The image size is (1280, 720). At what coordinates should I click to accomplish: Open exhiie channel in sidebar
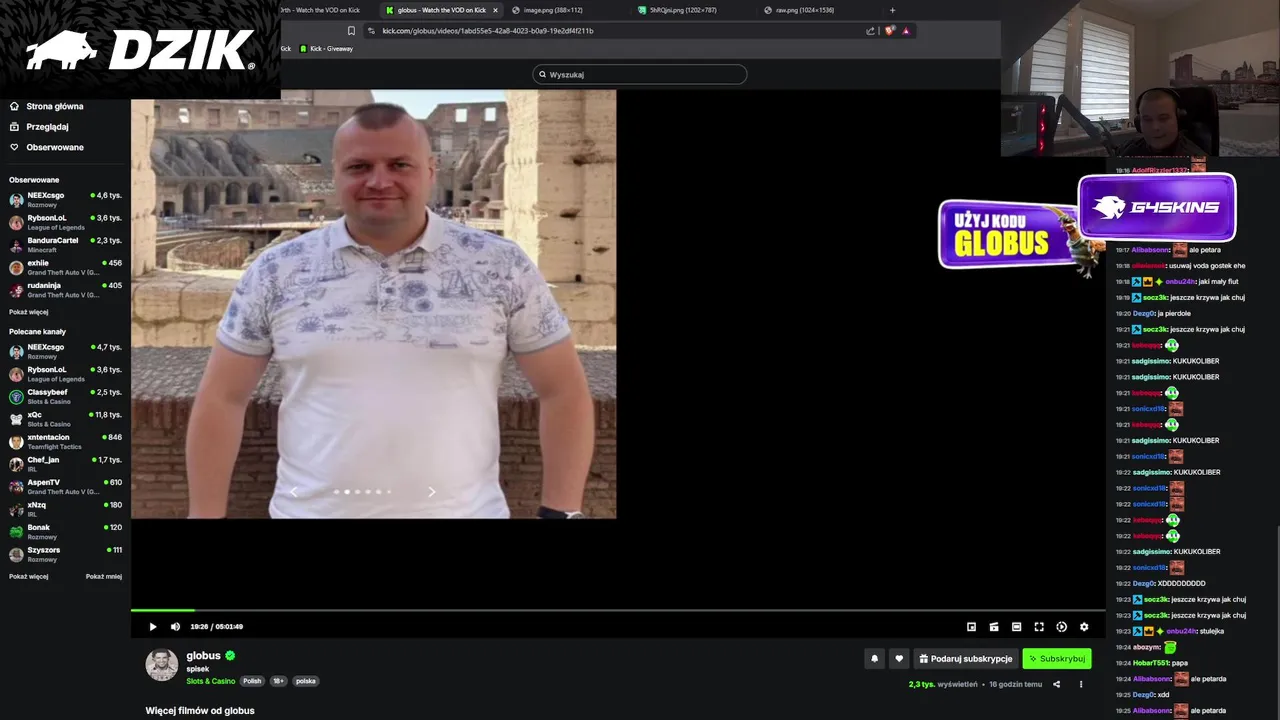(x=65, y=267)
